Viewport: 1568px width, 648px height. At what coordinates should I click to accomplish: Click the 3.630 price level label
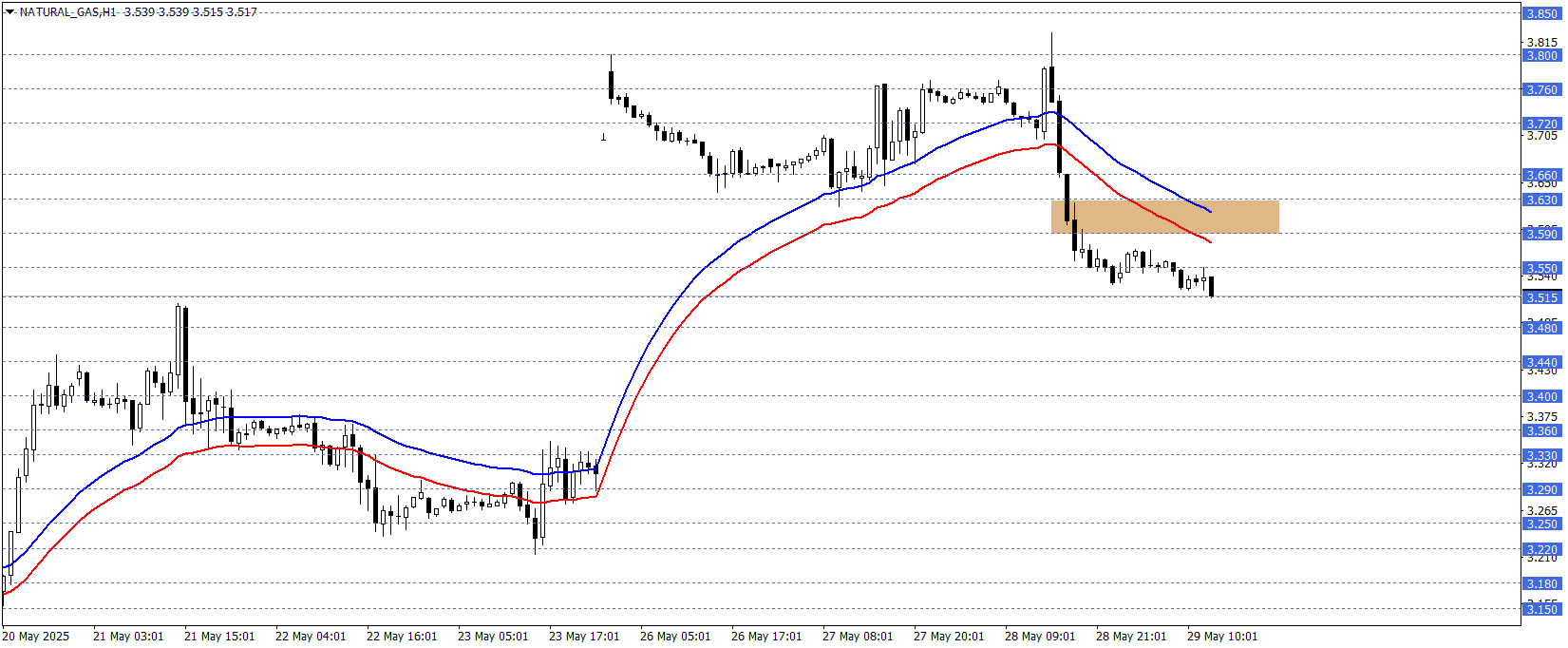click(1541, 200)
